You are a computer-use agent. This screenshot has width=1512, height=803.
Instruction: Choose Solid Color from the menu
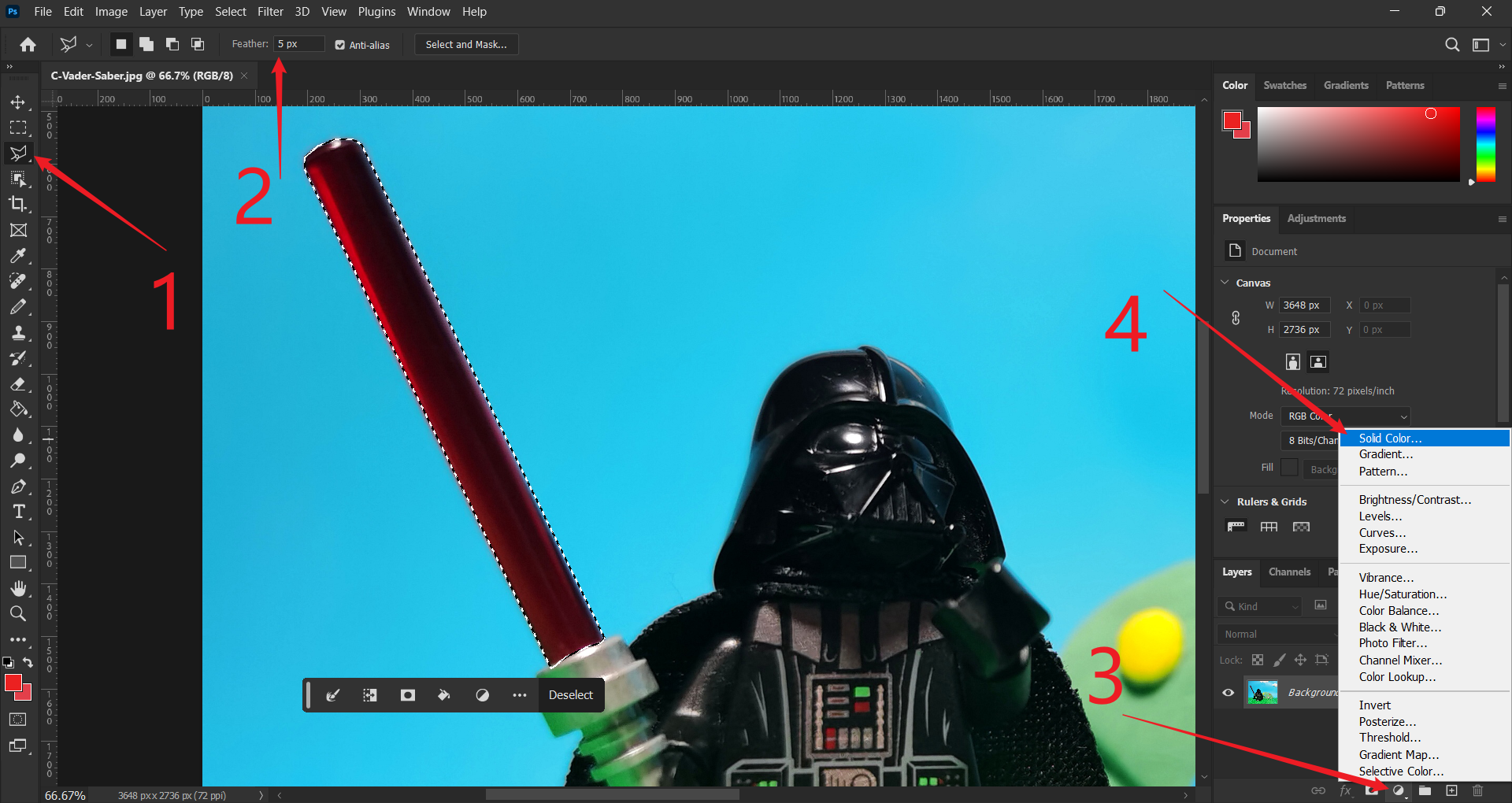coord(1390,439)
